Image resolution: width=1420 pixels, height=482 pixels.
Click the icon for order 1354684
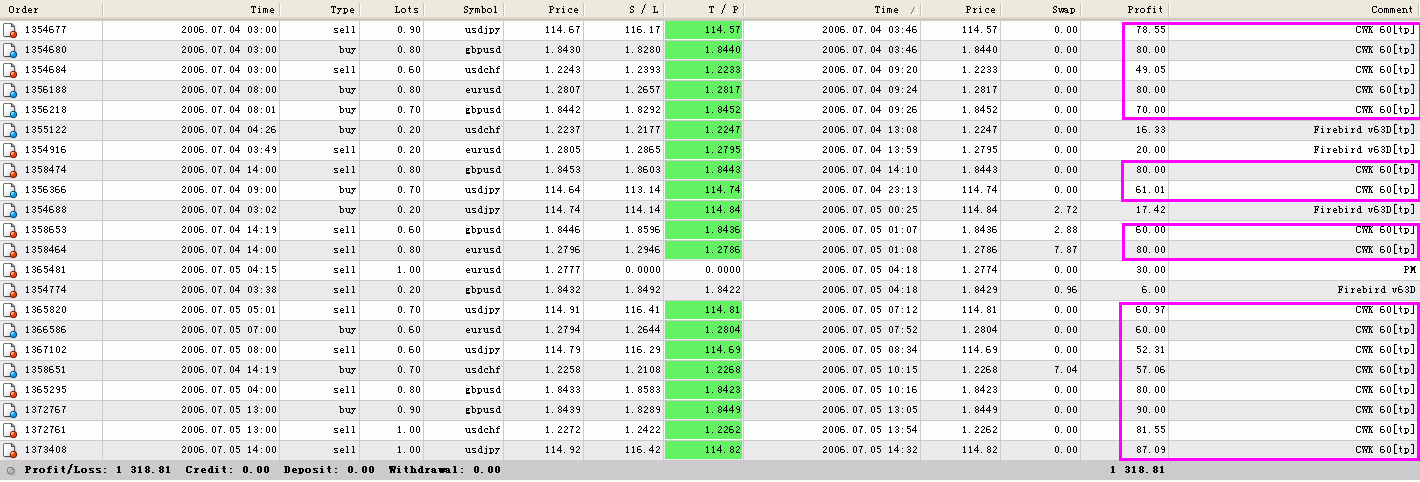click(10, 70)
